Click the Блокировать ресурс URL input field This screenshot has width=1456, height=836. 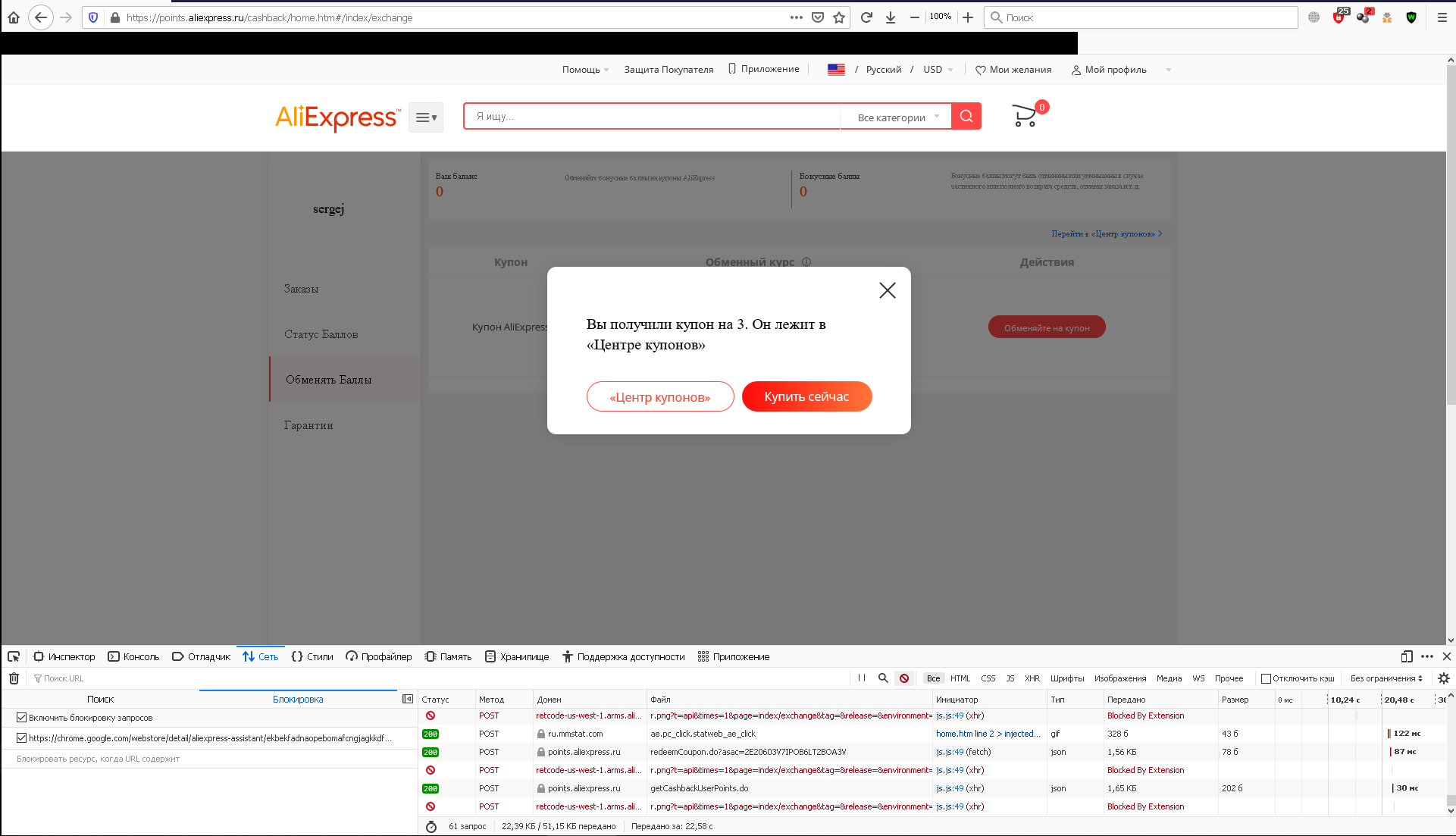(210, 759)
